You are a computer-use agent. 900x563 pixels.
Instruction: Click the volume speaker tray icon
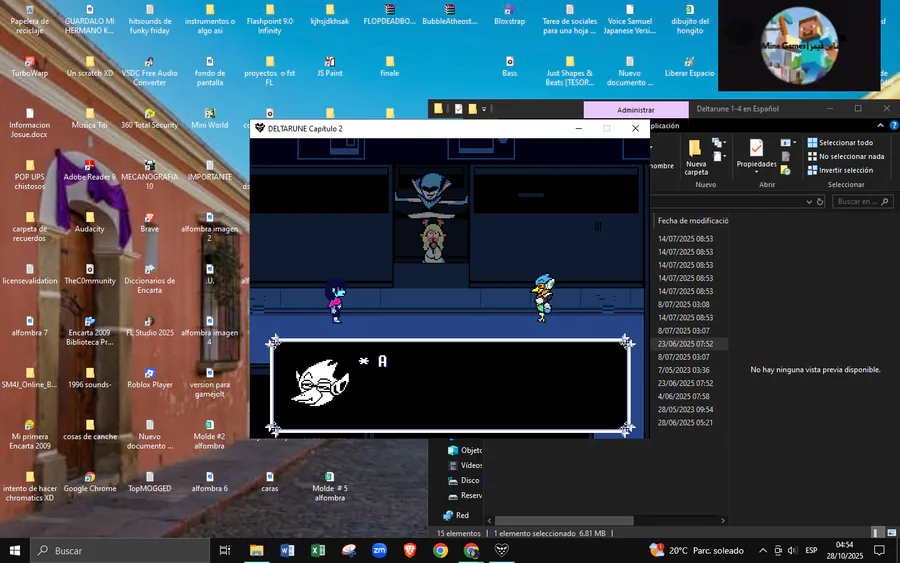pos(792,550)
